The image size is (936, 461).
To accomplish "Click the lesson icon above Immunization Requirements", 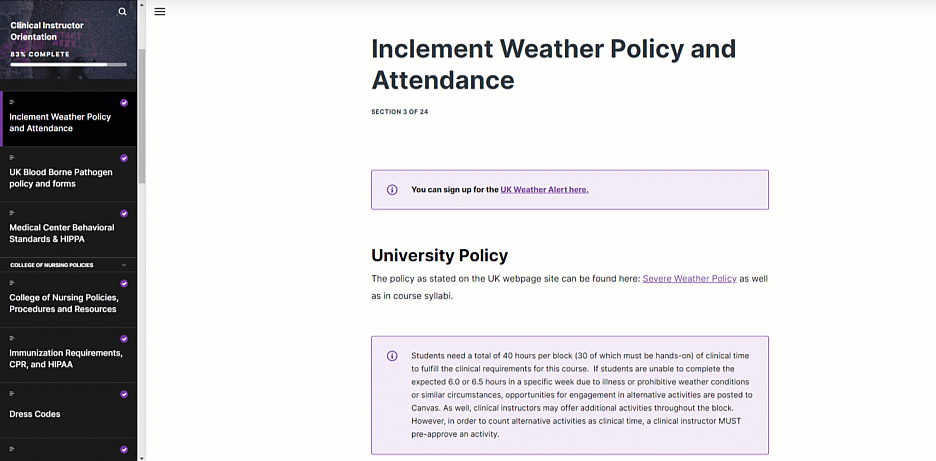I will coord(12,339).
